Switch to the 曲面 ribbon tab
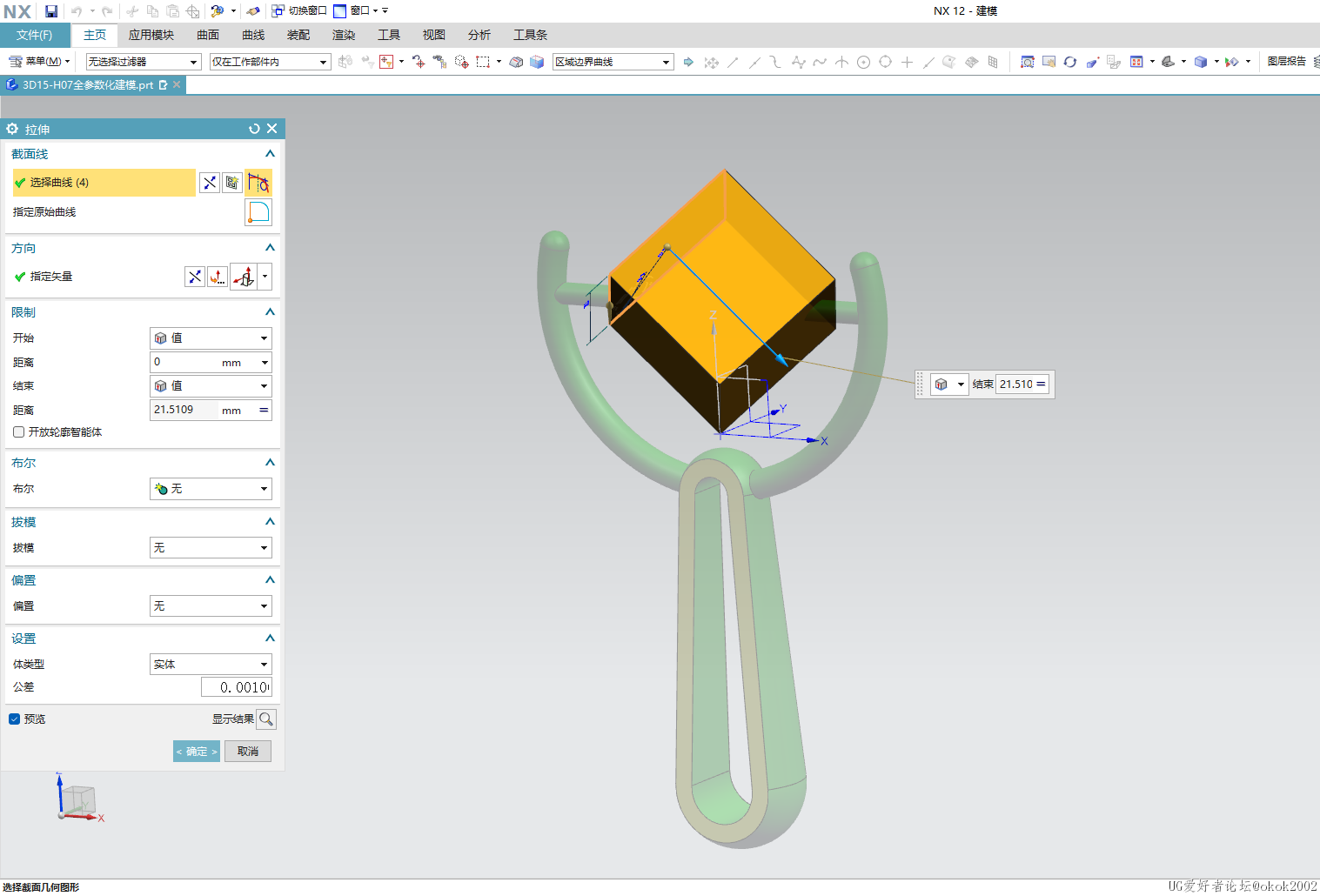This screenshot has width=1320, height=896. tap(208, 35)
